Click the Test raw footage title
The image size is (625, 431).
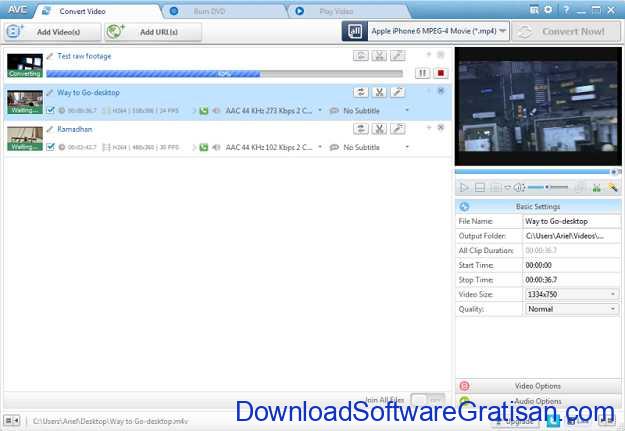(x=84, y=56)
